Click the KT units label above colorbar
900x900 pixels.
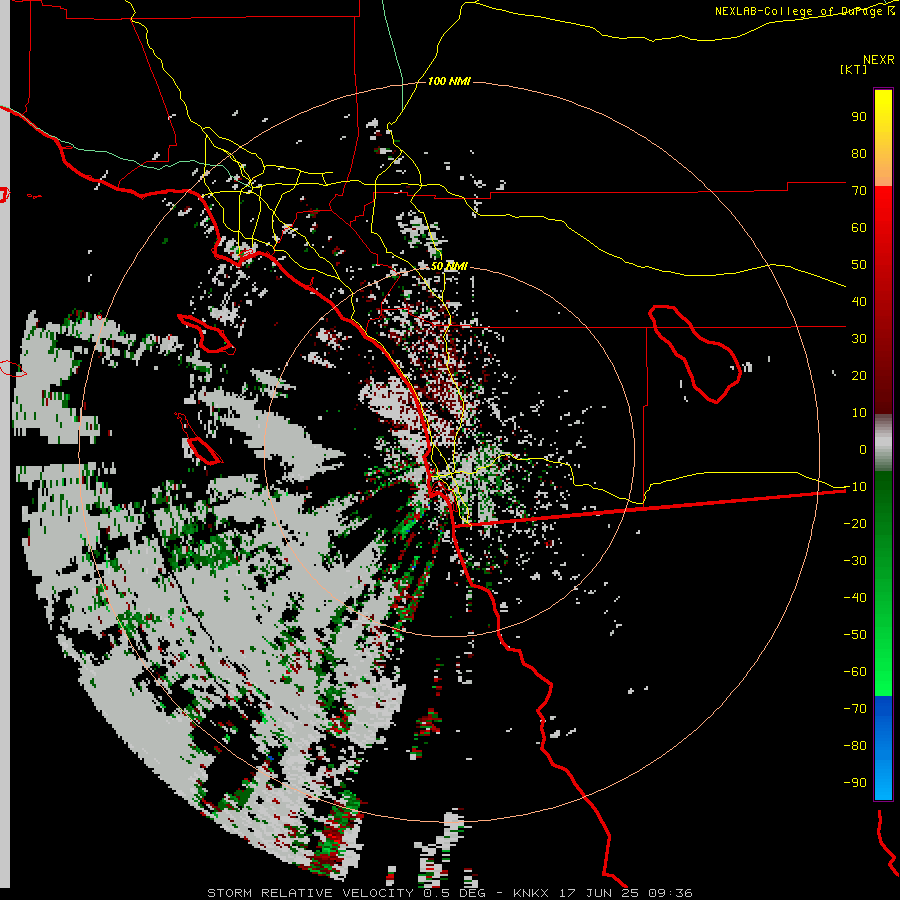pyautogui.click(x=854, y=69)
